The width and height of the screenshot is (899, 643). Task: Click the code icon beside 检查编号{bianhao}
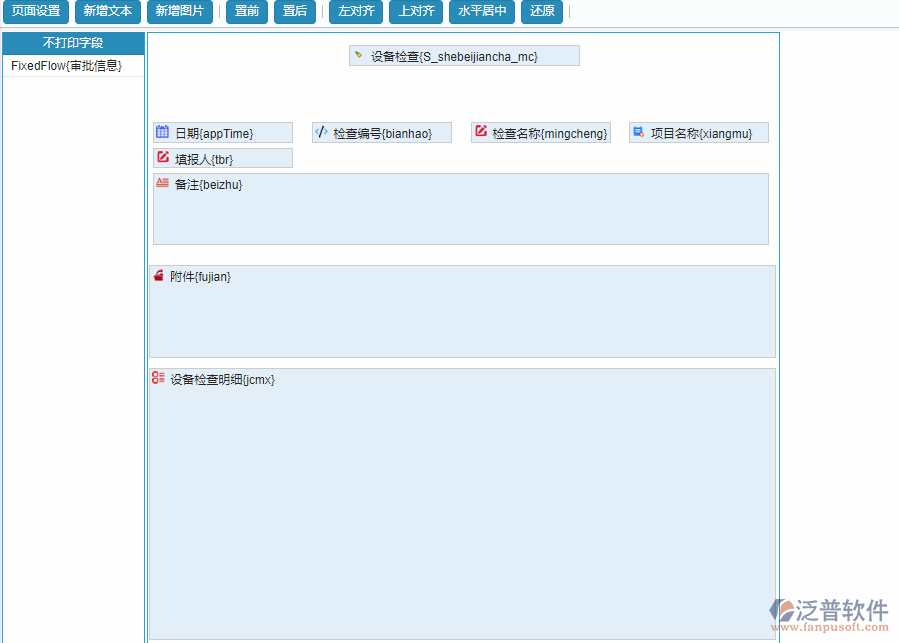tap(320, 131)
